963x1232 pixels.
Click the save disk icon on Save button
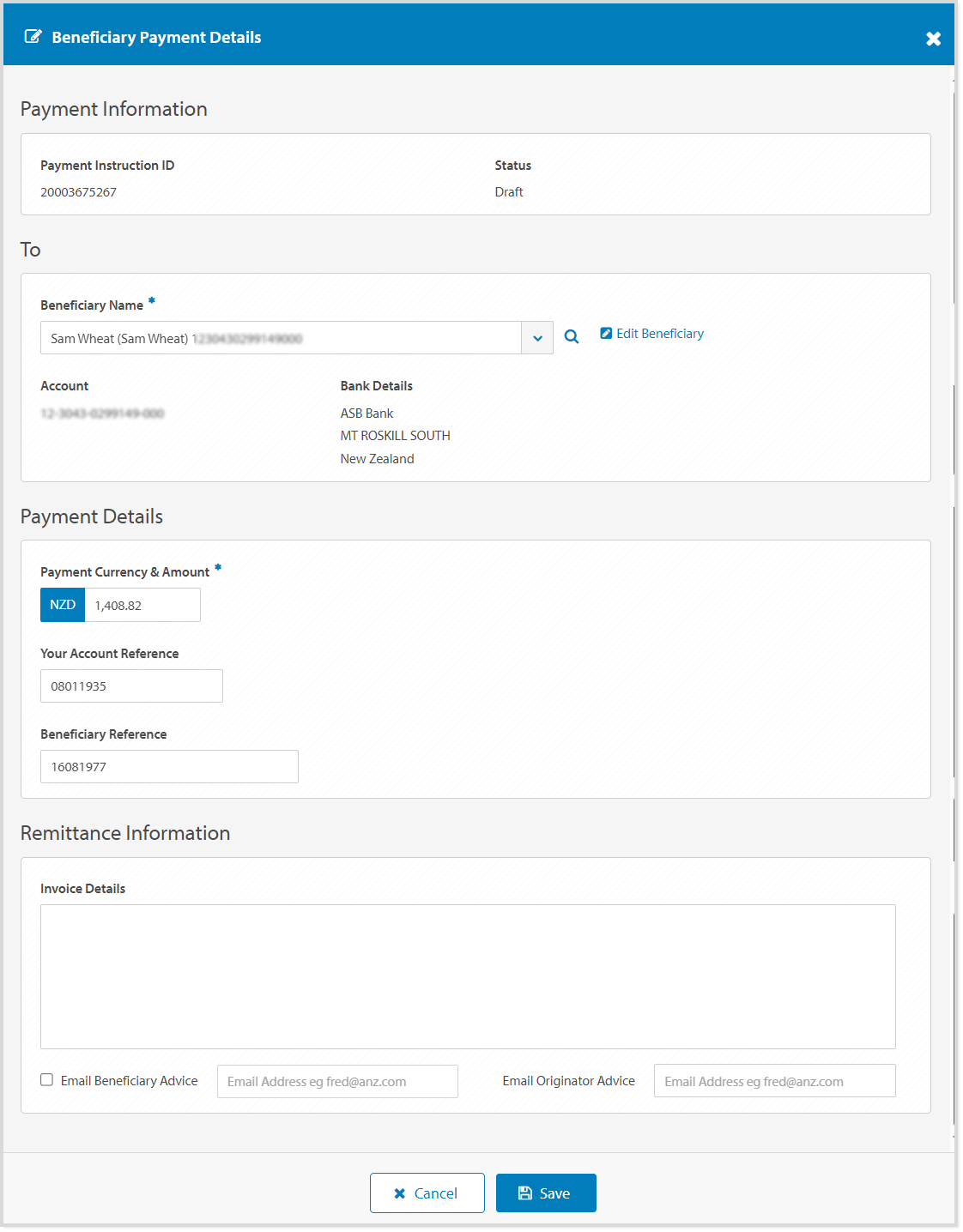click(x=525, y=1193)
